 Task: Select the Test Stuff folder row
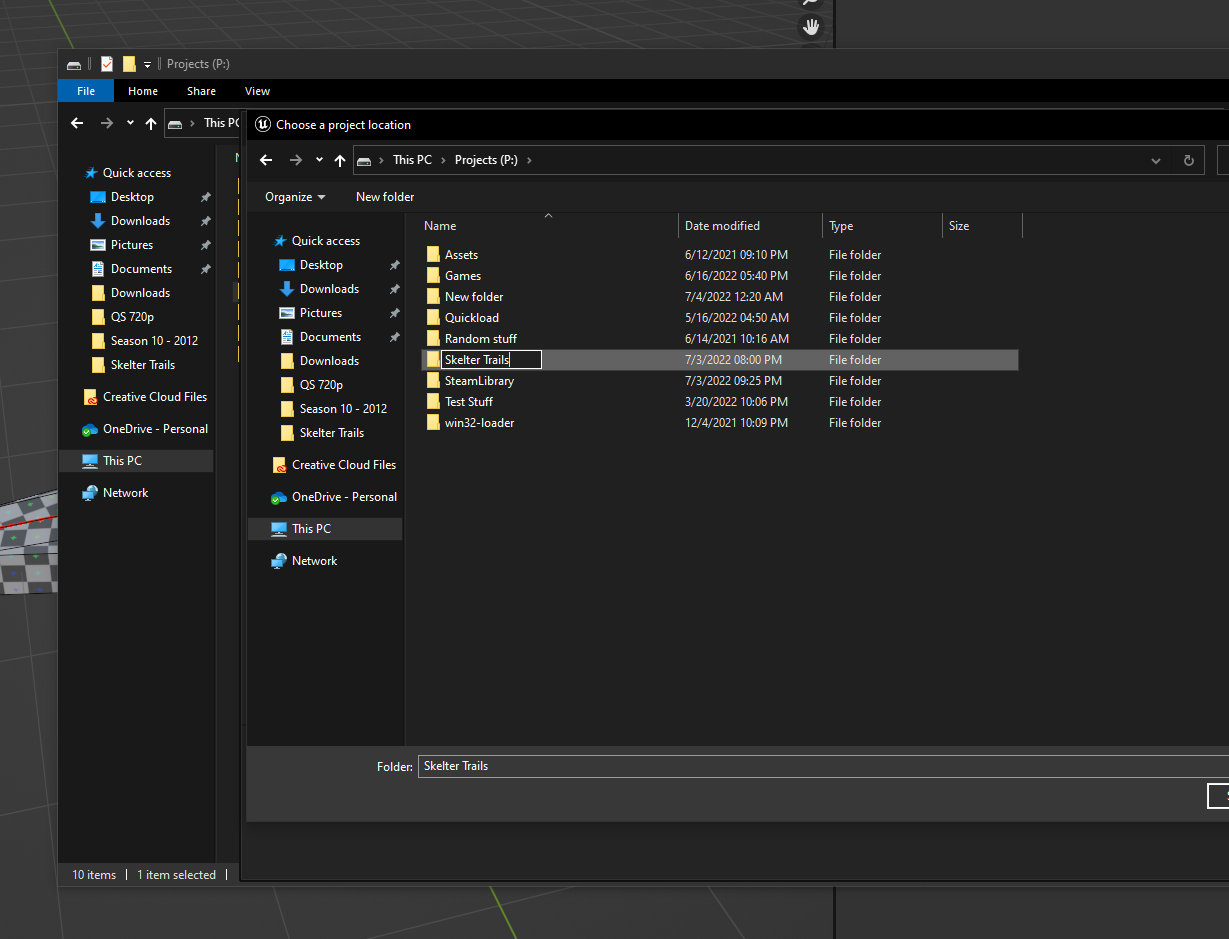click(x=720, y=402)
